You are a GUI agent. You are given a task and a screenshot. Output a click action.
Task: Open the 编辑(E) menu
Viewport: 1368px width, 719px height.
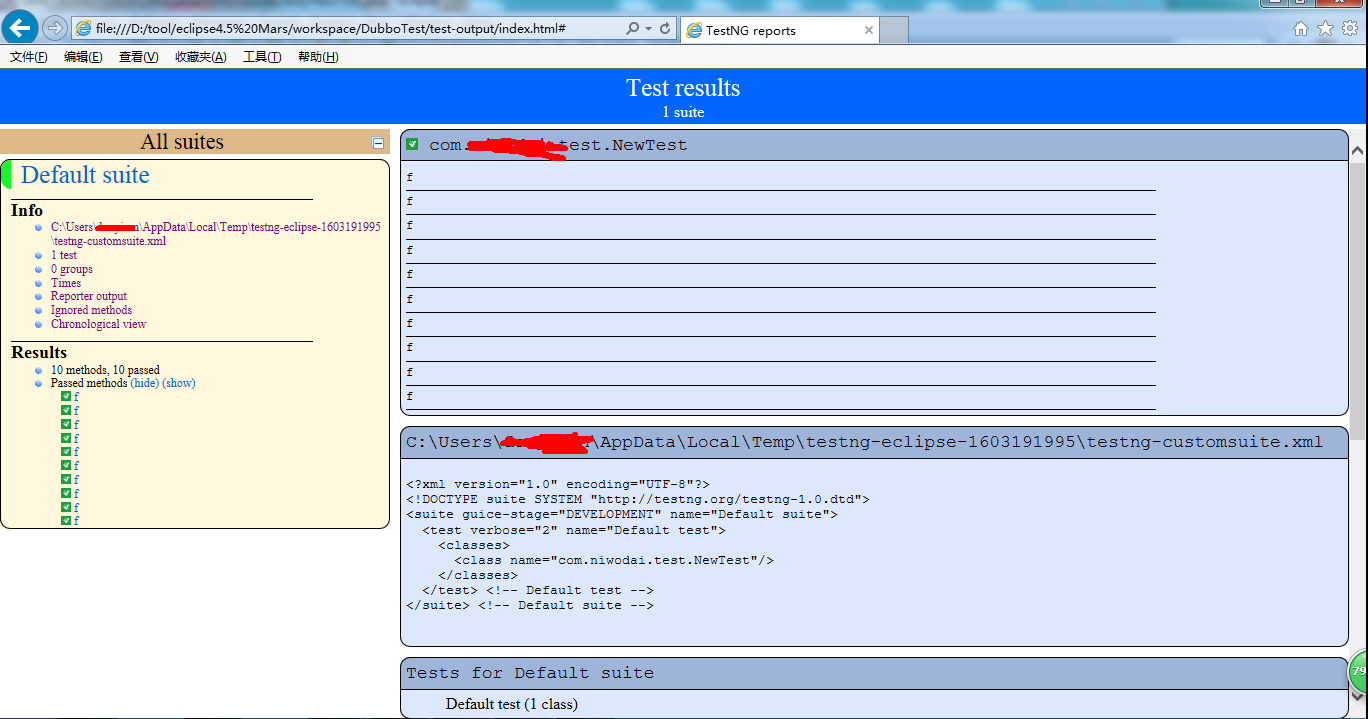tap(83, 57)
